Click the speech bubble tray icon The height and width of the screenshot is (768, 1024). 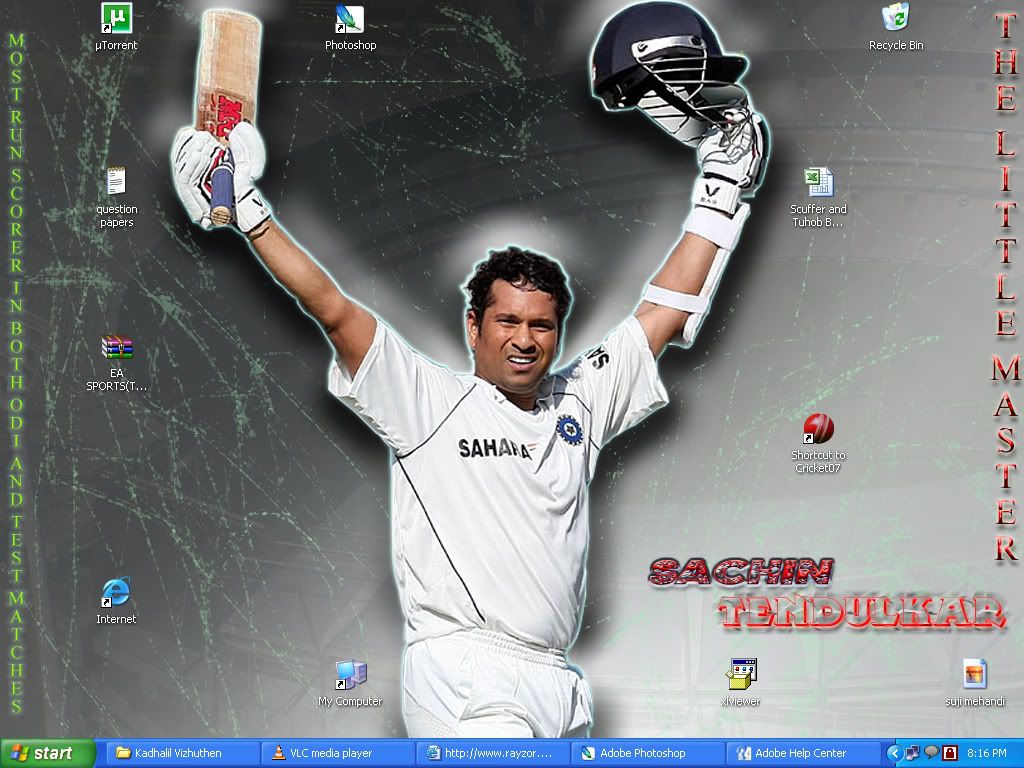(931, 752)
